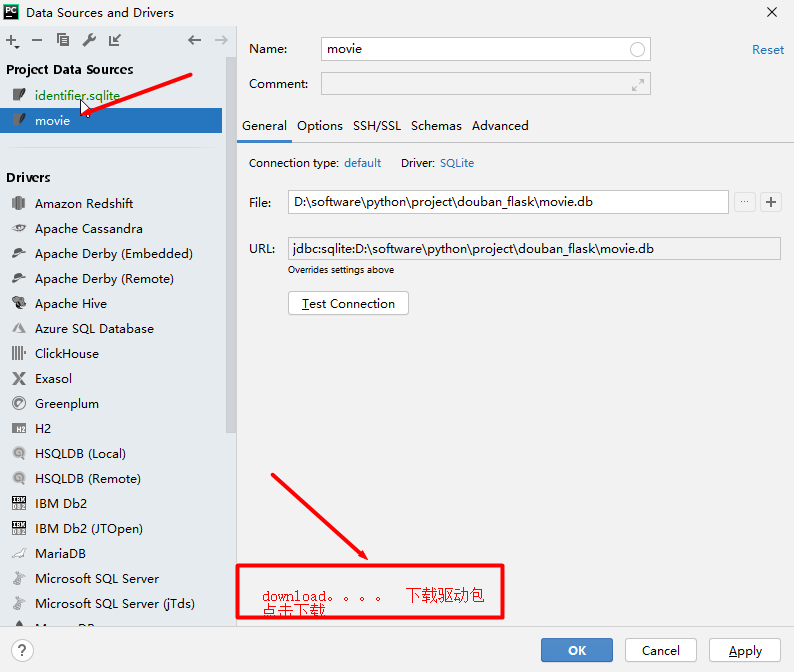This screenshot has height=672, width=794.
Task: Click the Apache Cassandra driver icon
Action: pyautogui.click(x=19, y=228)
